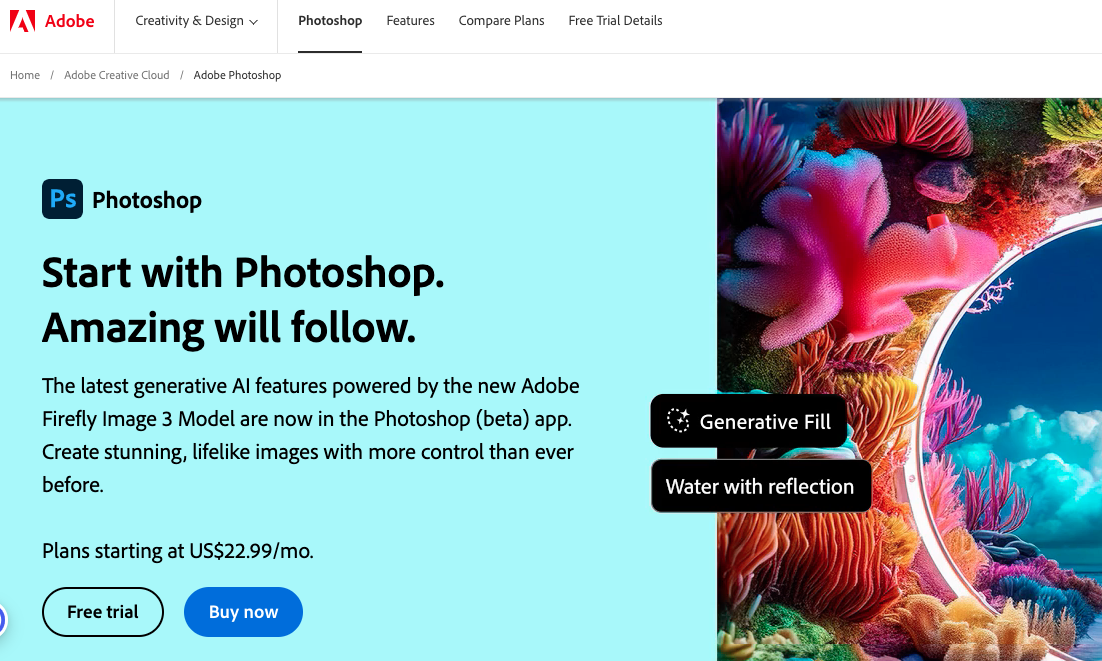This screenshot has height=661, width=1102.
Task: Click the Adobe wordmark text
Action: pos(70,21)
